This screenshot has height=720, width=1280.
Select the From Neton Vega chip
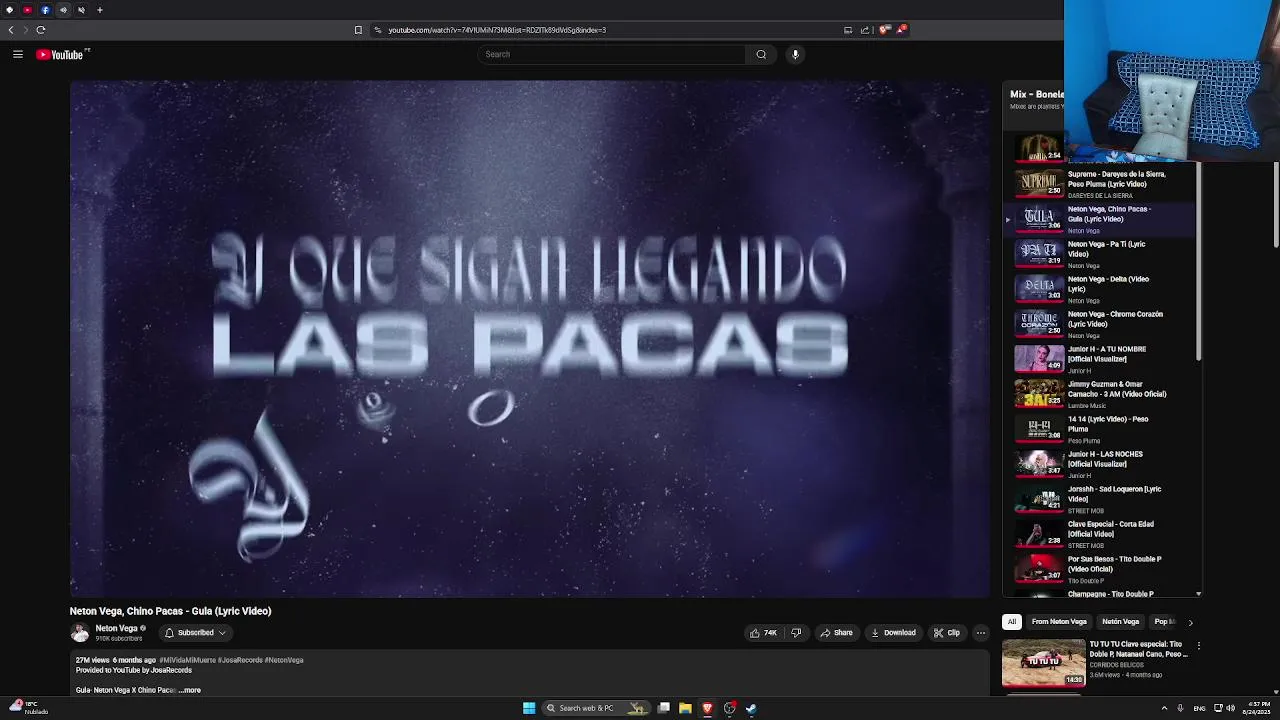coord(1059,622)
